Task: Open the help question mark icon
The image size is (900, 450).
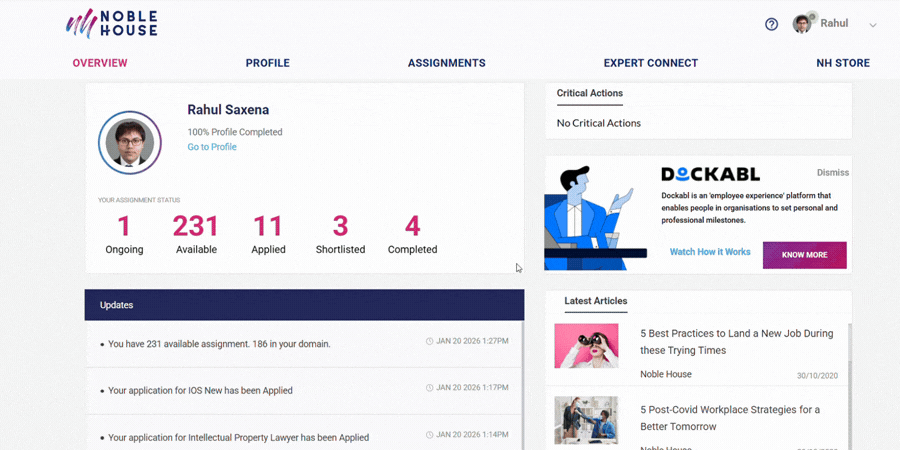Action: point(771,24)
